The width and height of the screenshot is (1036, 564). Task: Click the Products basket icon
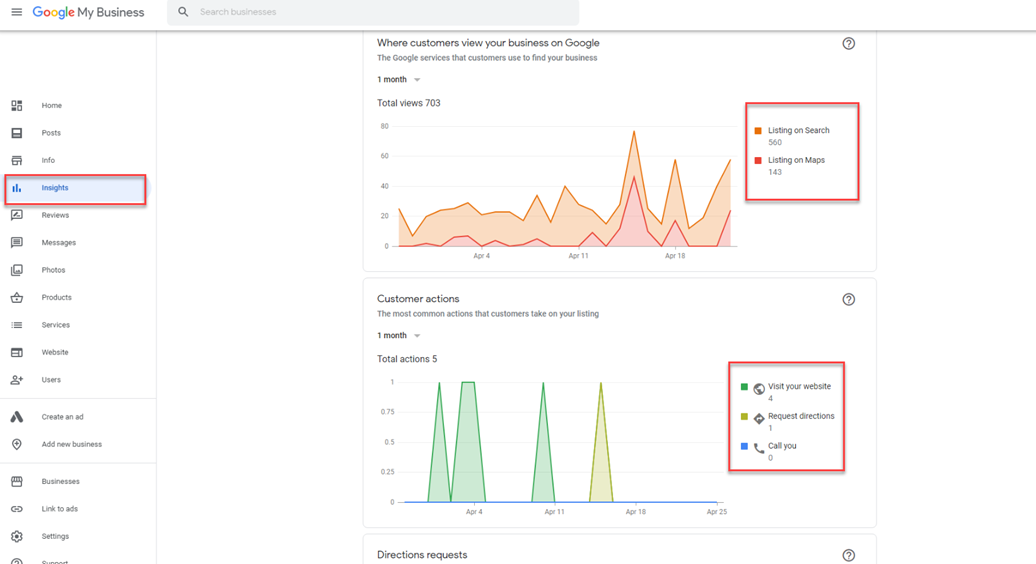(17, 298)
